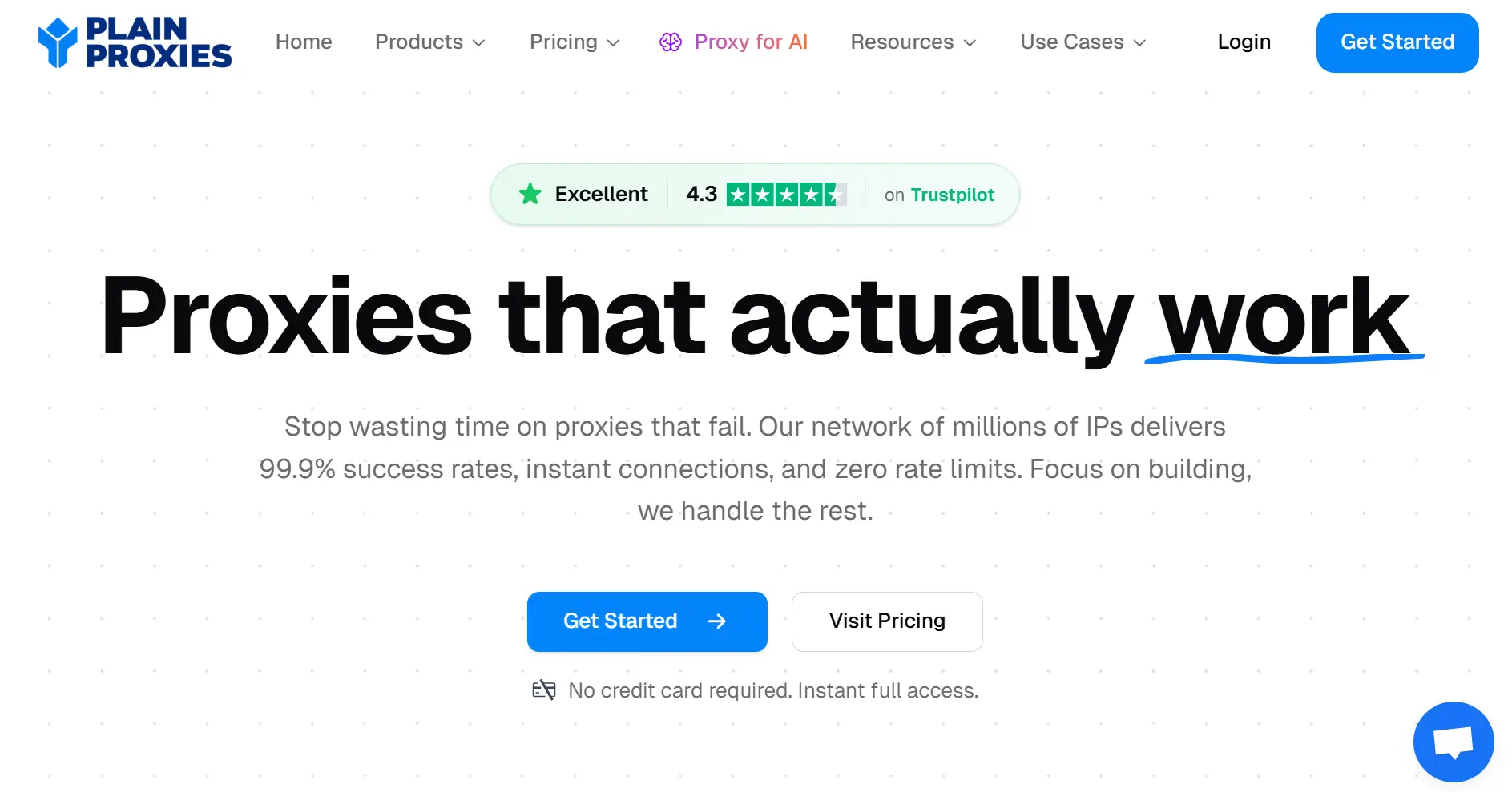
Task: Open the Trustpilot link in rating badge
Action: 952,195
